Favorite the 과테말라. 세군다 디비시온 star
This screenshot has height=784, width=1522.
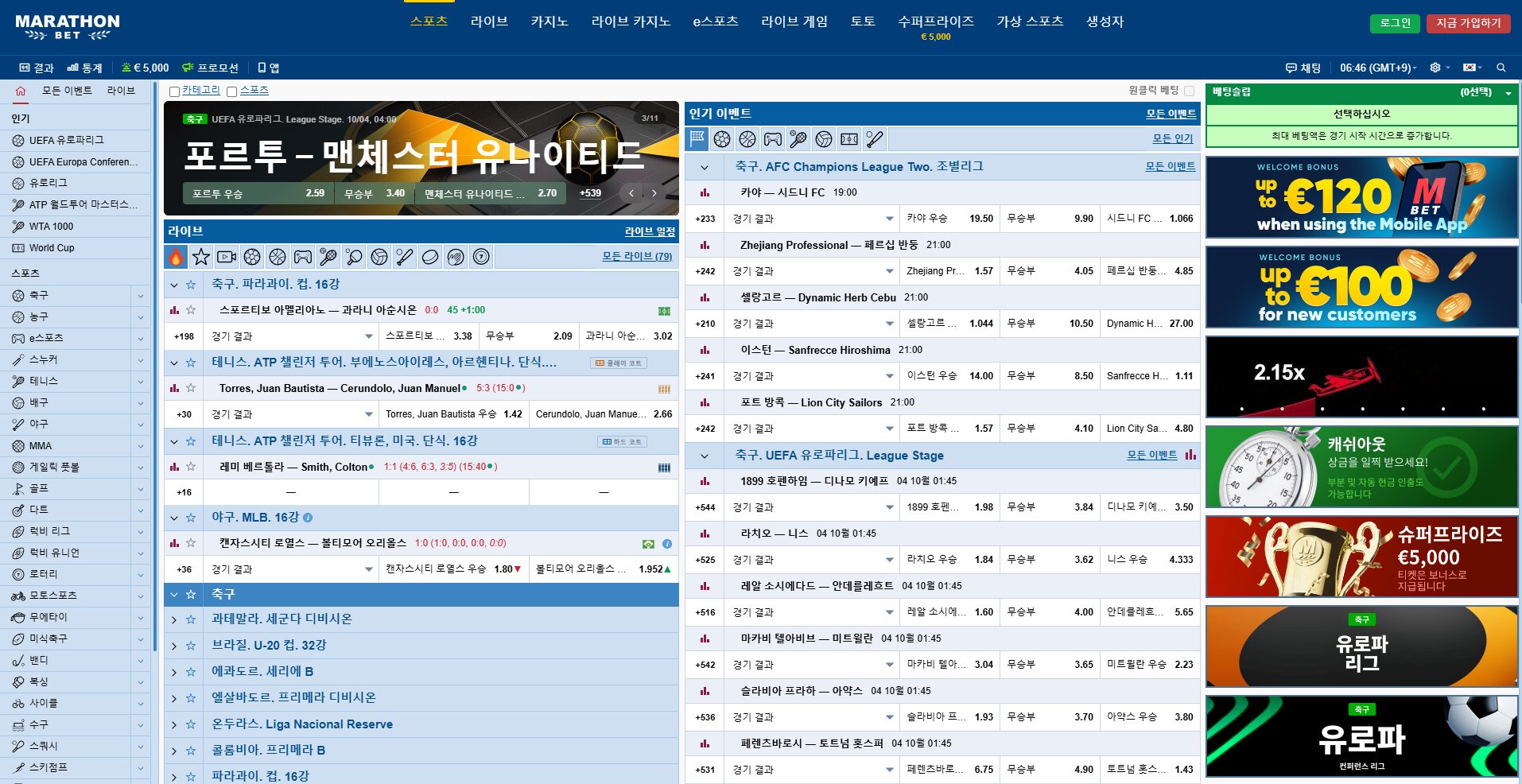191,619
